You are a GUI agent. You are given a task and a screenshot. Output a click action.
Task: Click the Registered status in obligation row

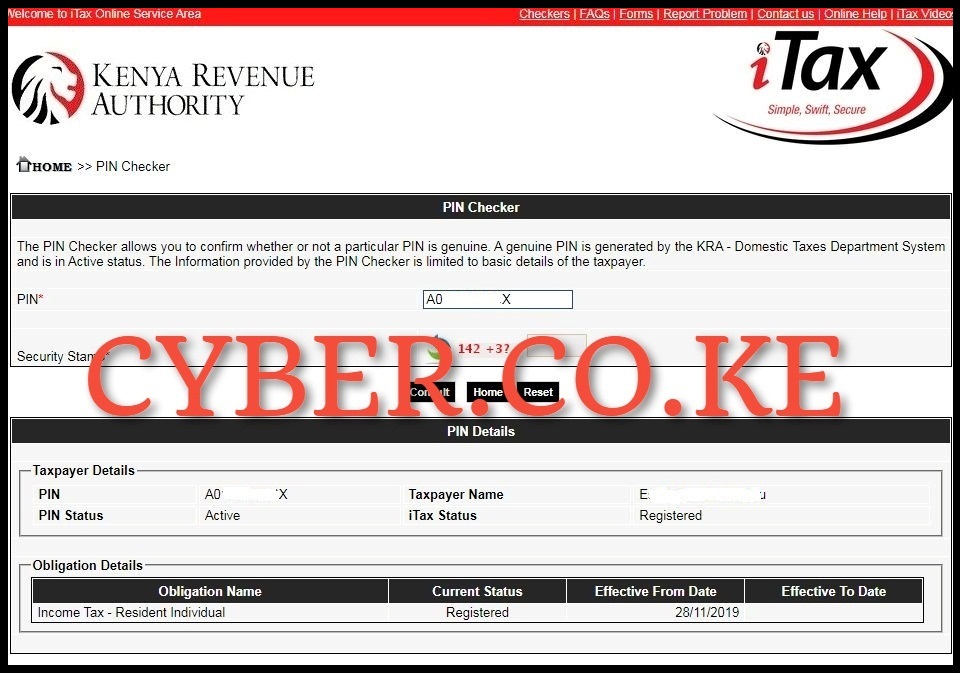coord(477,612)
